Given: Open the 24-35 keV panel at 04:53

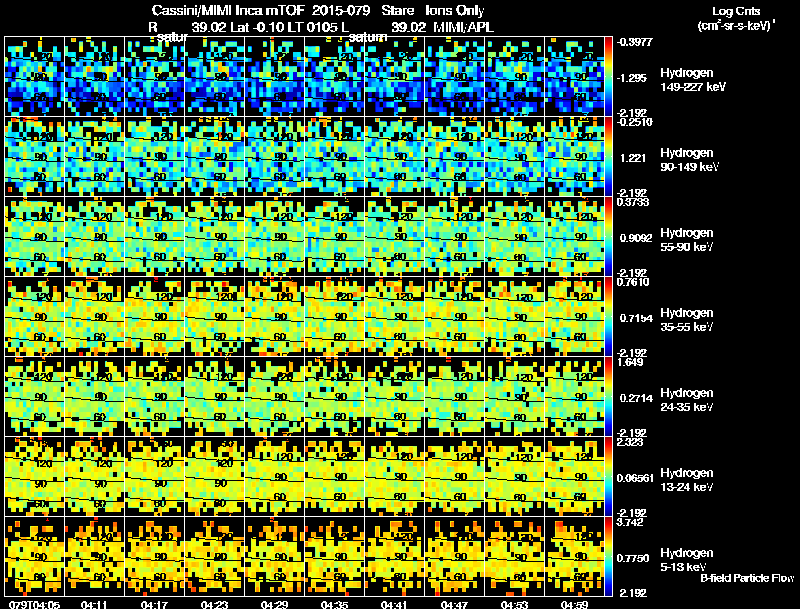Looking at the screenshot, I should point(514,396).
